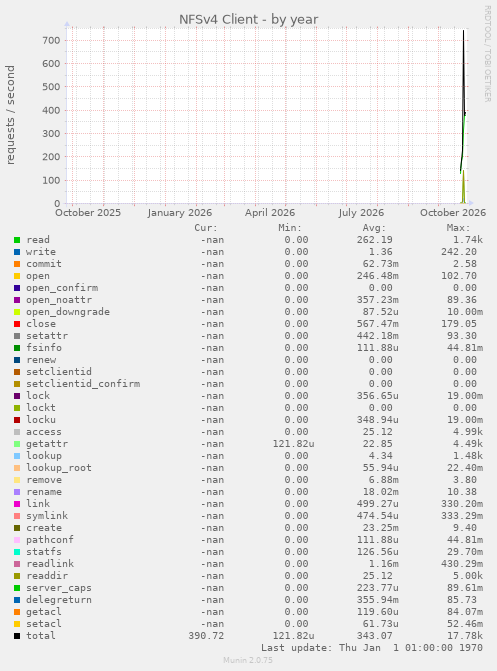Click the 'setclientid_confirm' legend label
Image resolution: width=497 pixels, height=671 pixels.
(x=83, y=384)
